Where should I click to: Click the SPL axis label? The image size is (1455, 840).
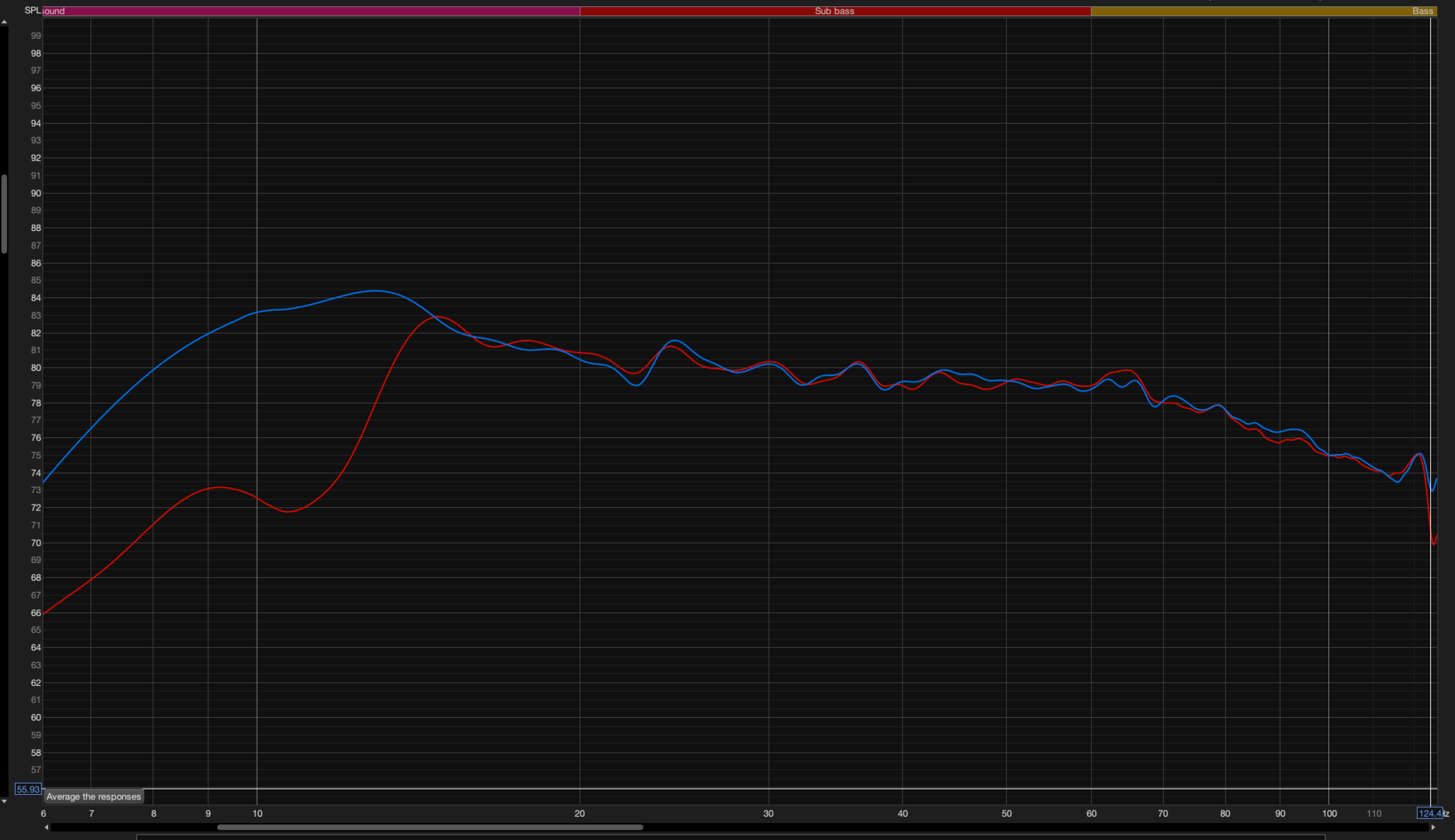[x=32, y=10]
